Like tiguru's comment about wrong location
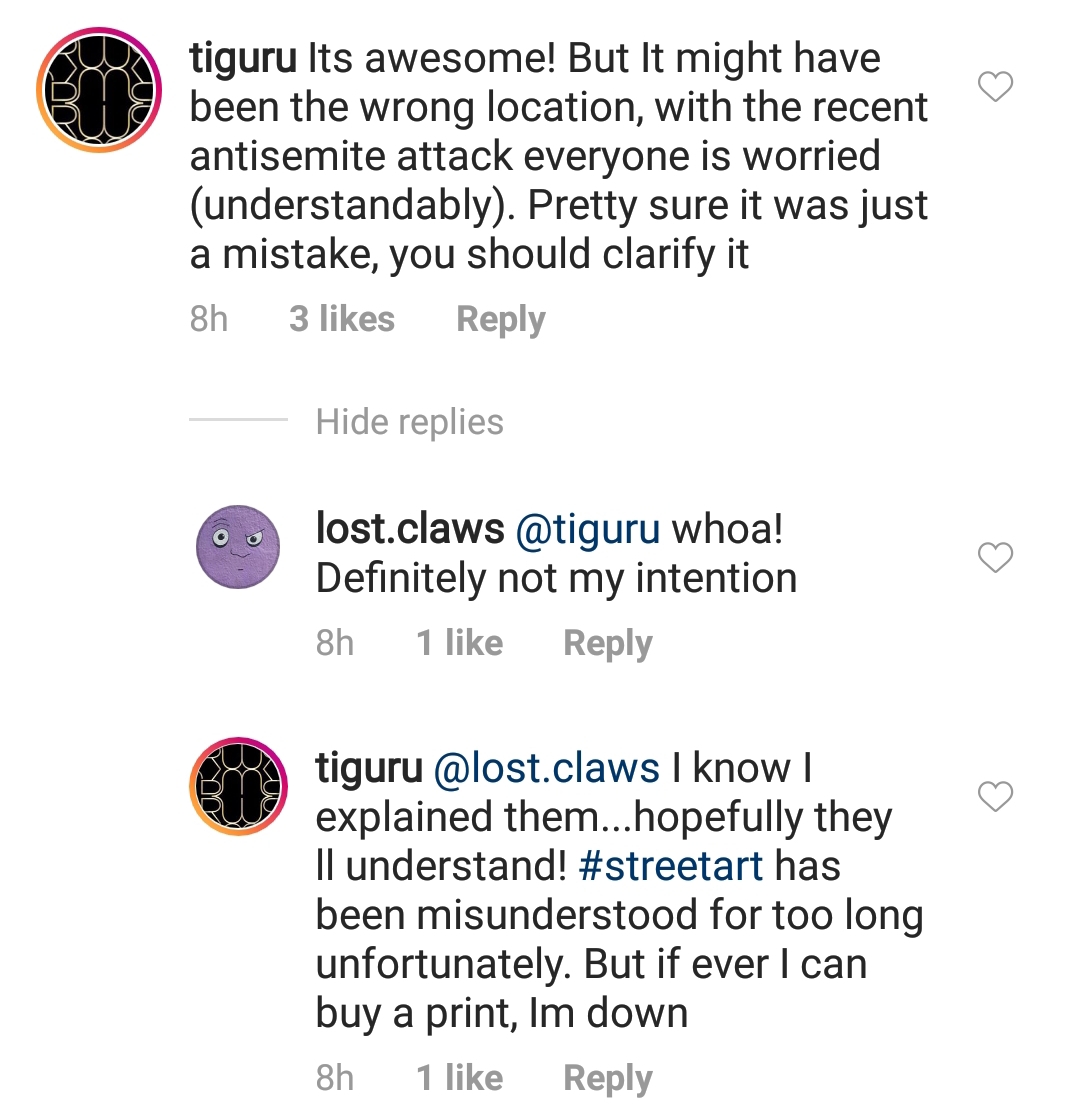1080x1116 pixels. click(x=995, y=89)
